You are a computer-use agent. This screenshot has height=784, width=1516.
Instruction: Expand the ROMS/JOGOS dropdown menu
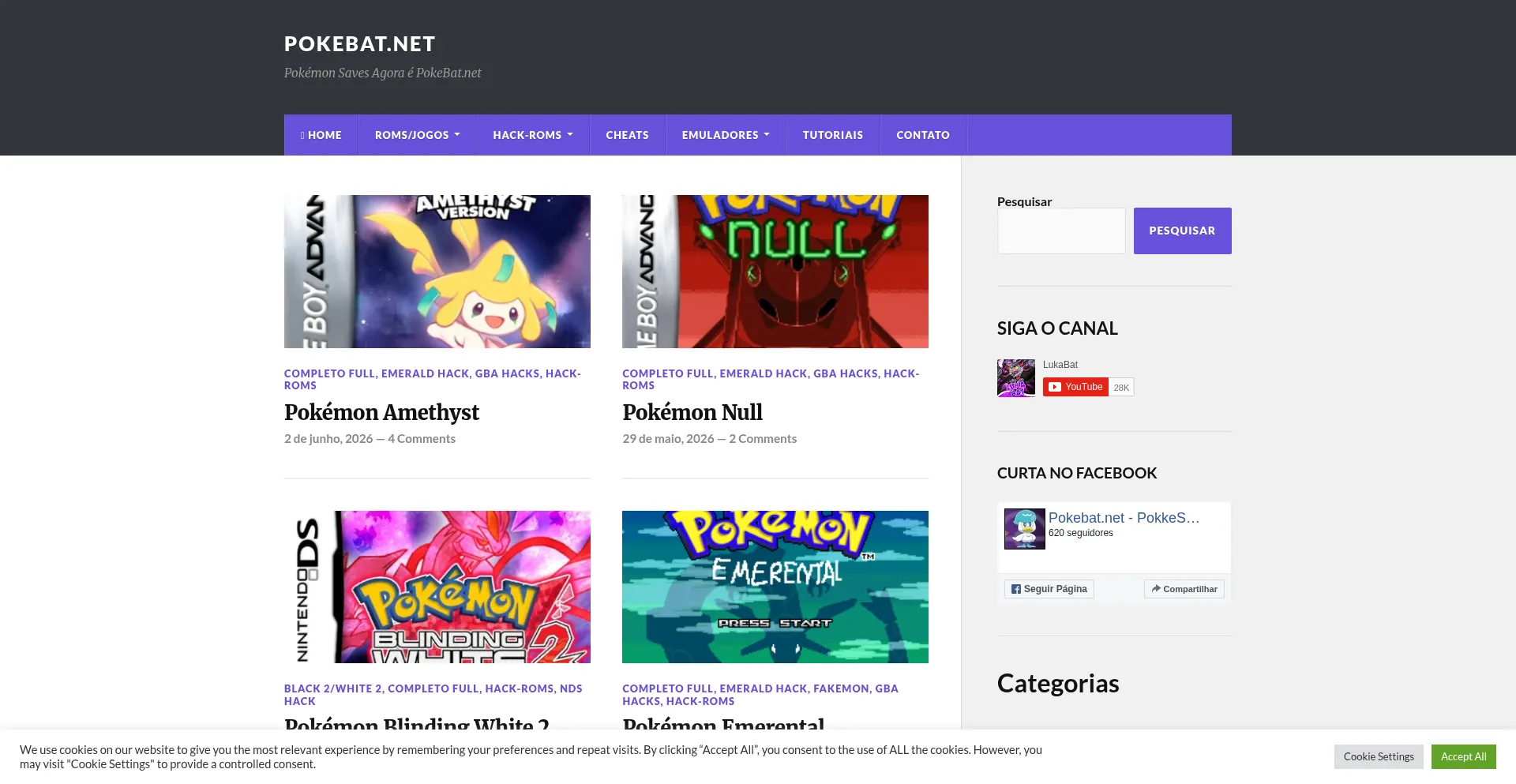pos(417,135)
